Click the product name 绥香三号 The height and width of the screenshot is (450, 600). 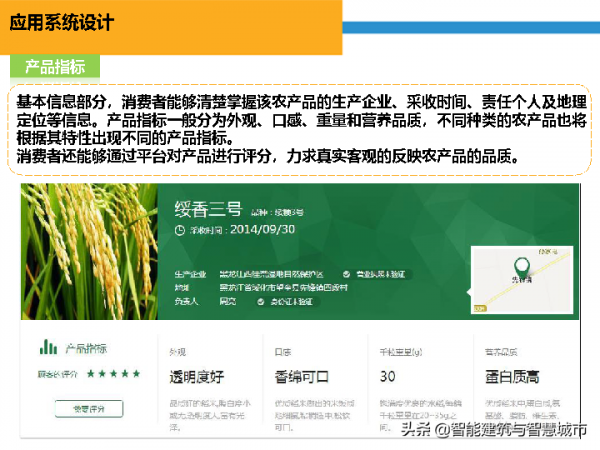pos(208,210)
